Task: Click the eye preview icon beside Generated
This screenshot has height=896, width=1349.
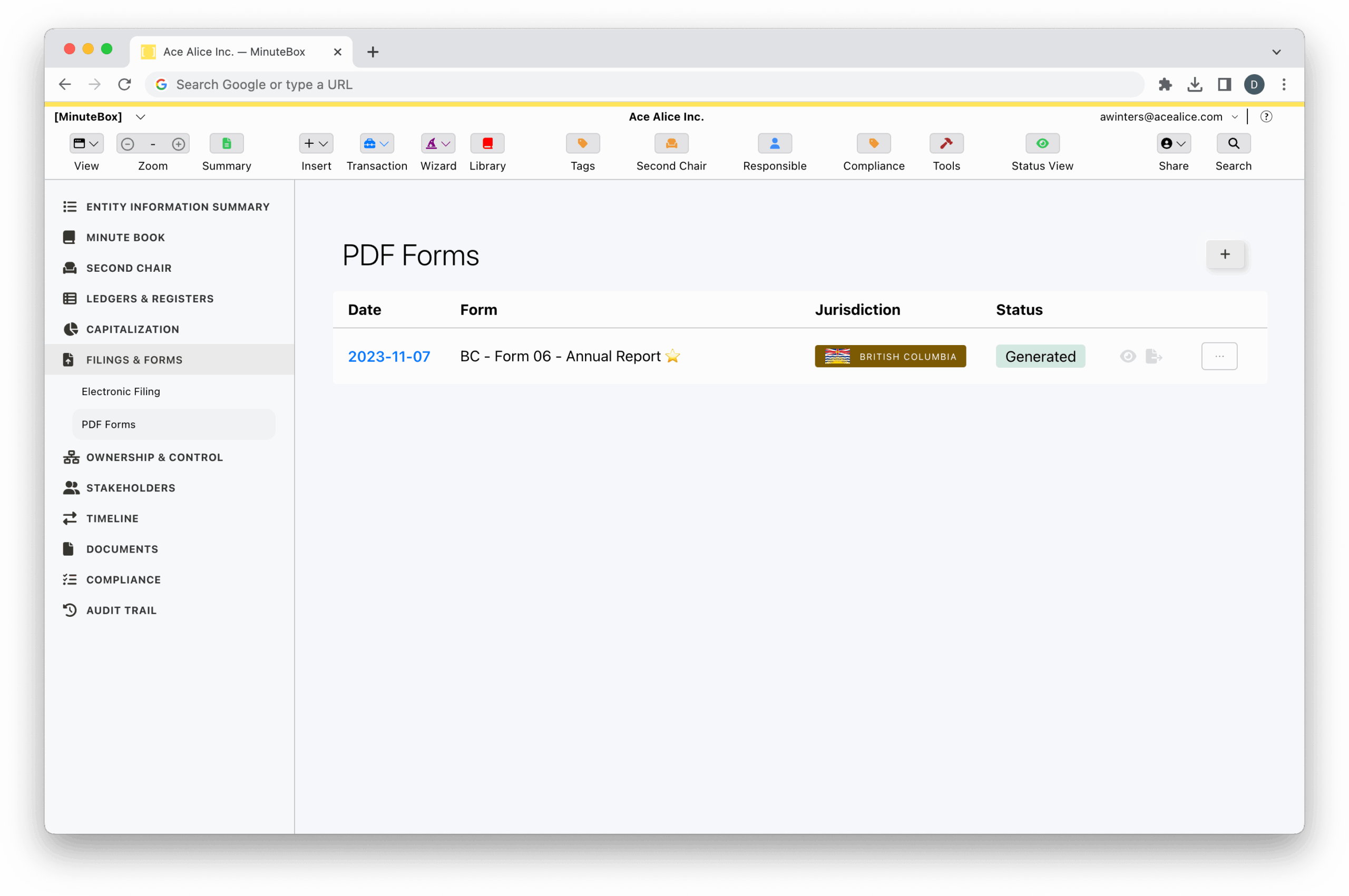Action: point(1127,357)
